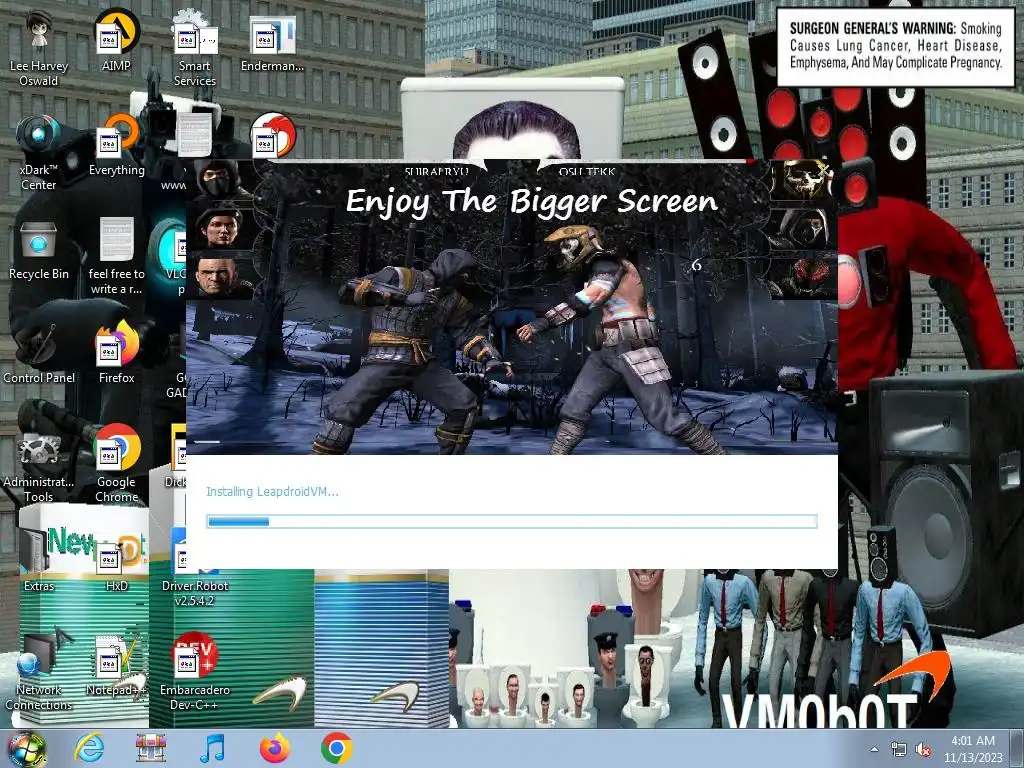Launch the Everything search shortcut

point(116,146)
